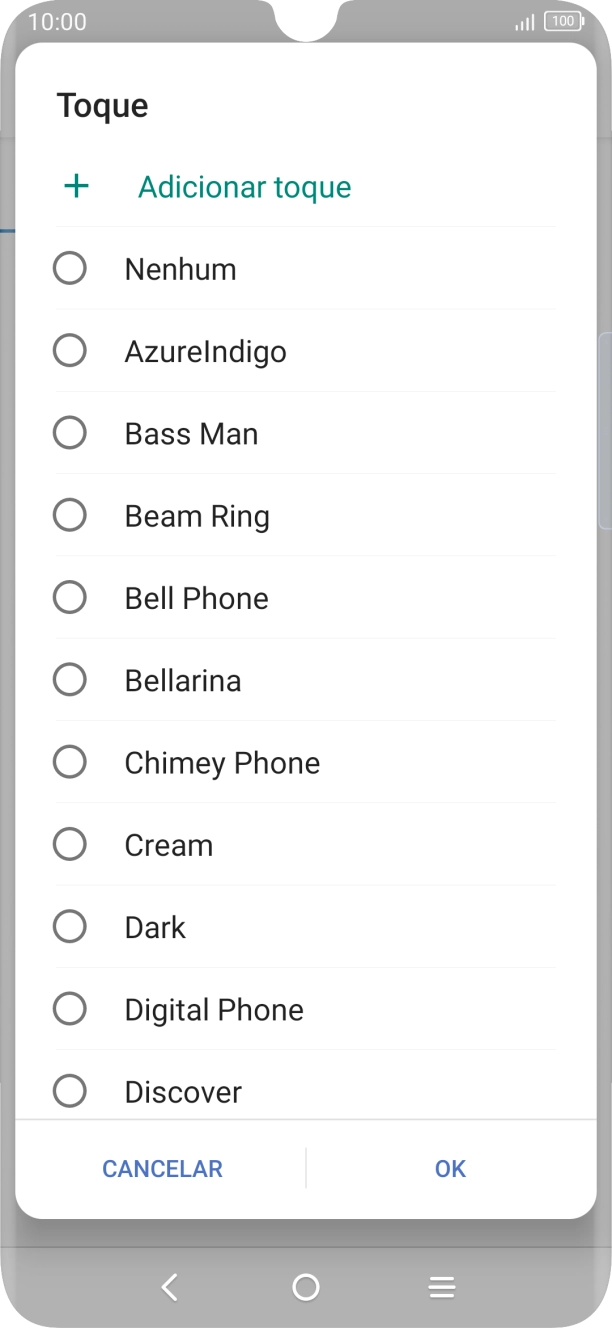
Task: Tap the signal strength icon
Action: 525,22
